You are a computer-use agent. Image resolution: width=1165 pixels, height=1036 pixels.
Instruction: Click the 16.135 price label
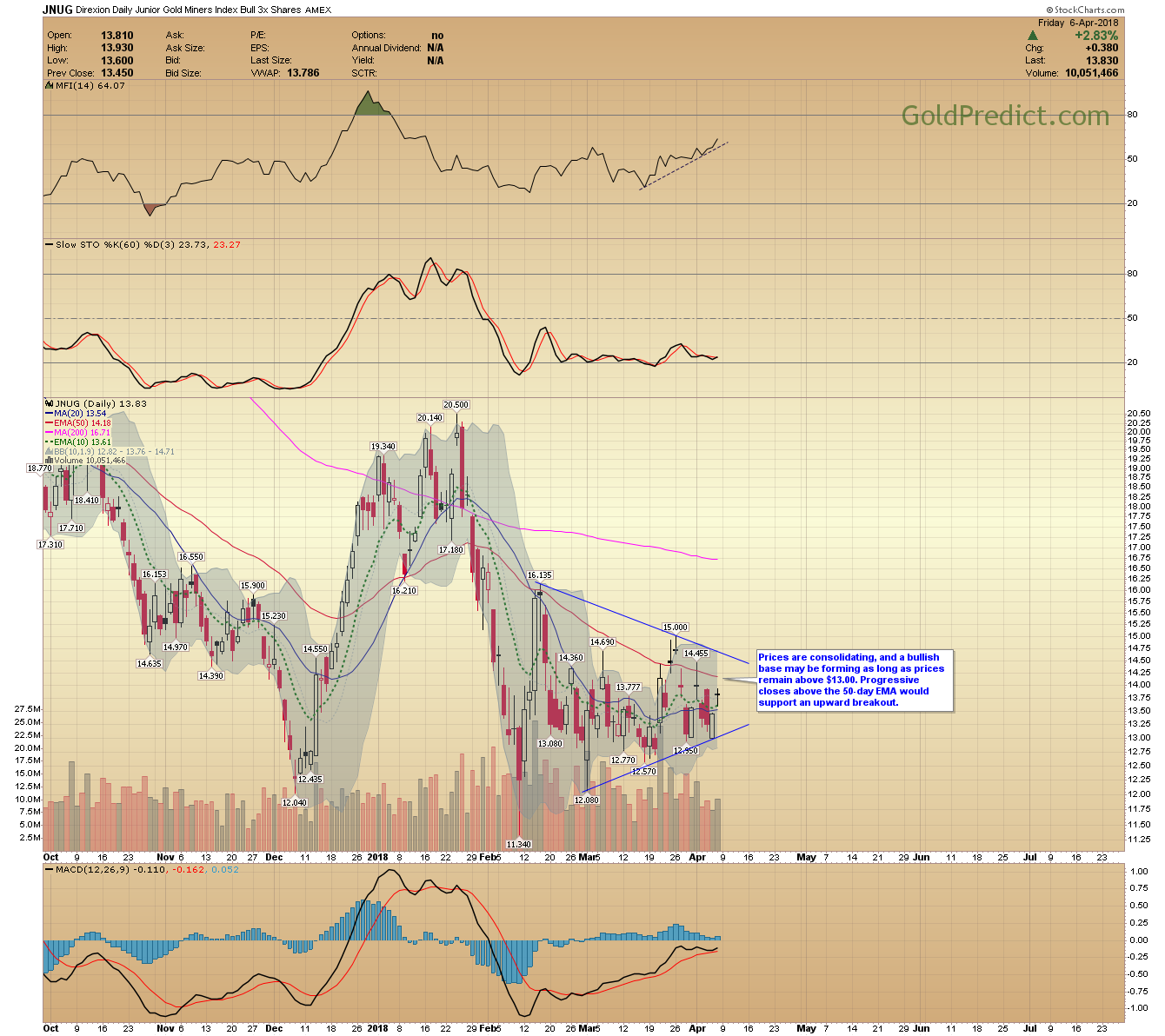(x=539, y=575)
